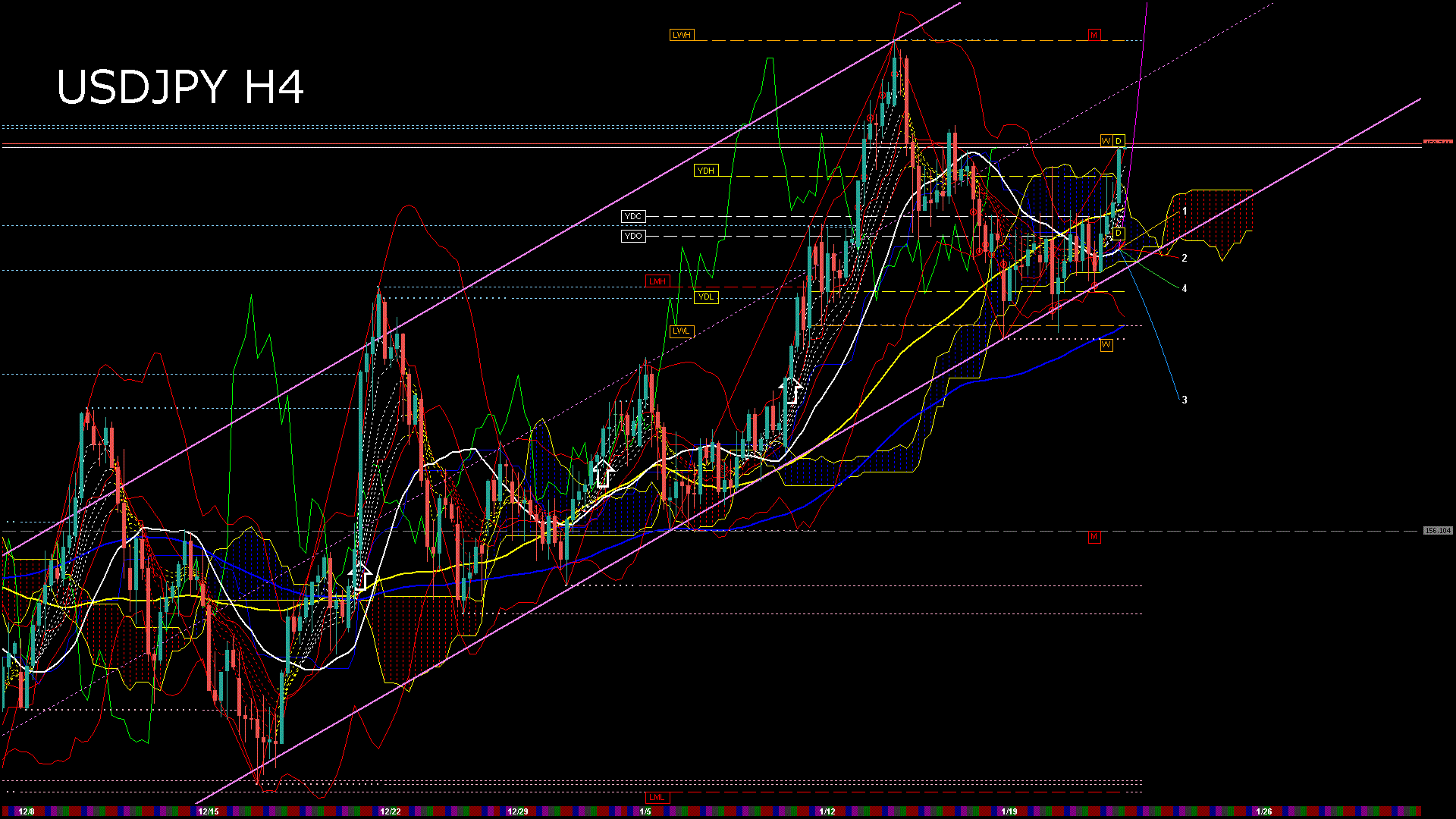Select the 1/12 date on the time axis

pos(827,811)
